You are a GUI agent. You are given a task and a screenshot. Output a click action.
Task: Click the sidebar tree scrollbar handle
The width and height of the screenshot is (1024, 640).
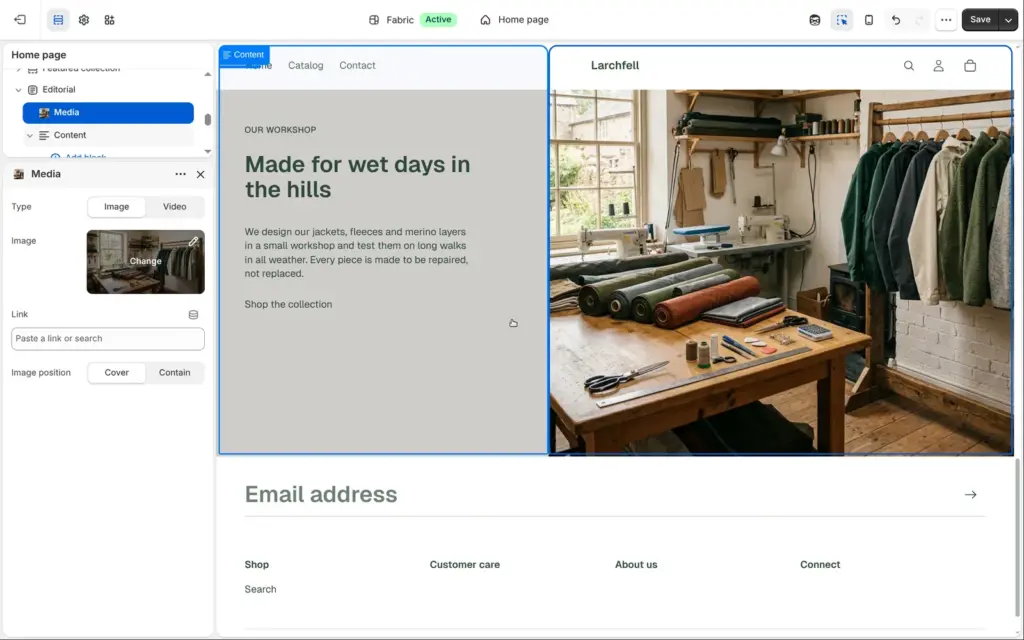click(x=208, y=120)
